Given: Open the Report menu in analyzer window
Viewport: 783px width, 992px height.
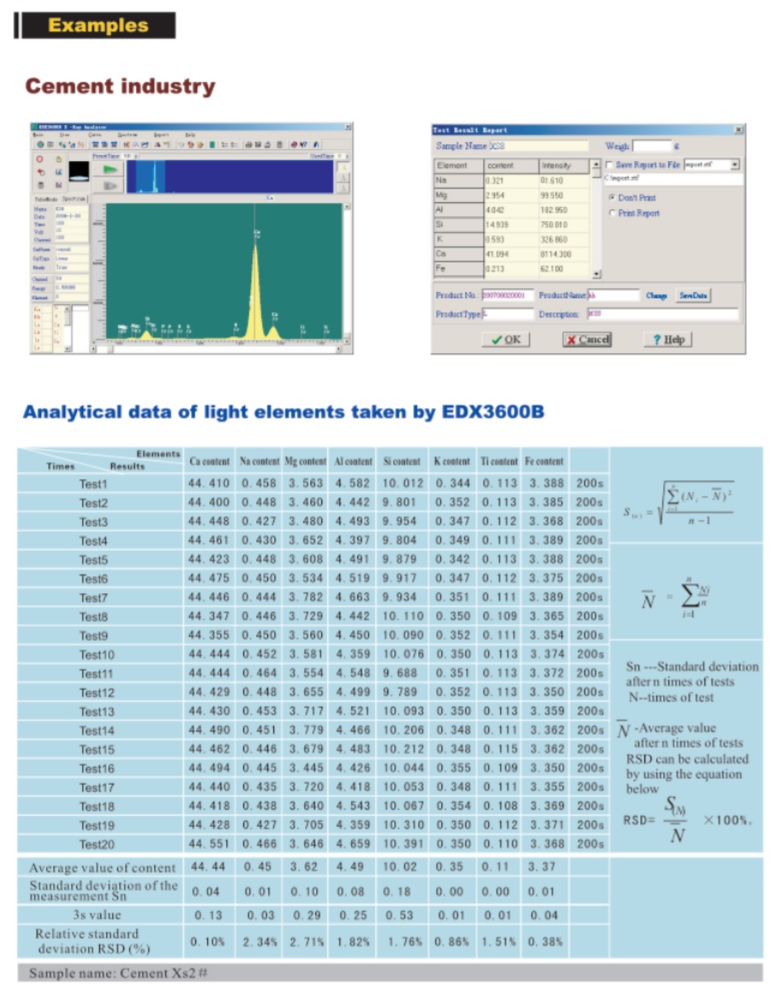Looking at the screenshot, I should click(x=161, y=135).
